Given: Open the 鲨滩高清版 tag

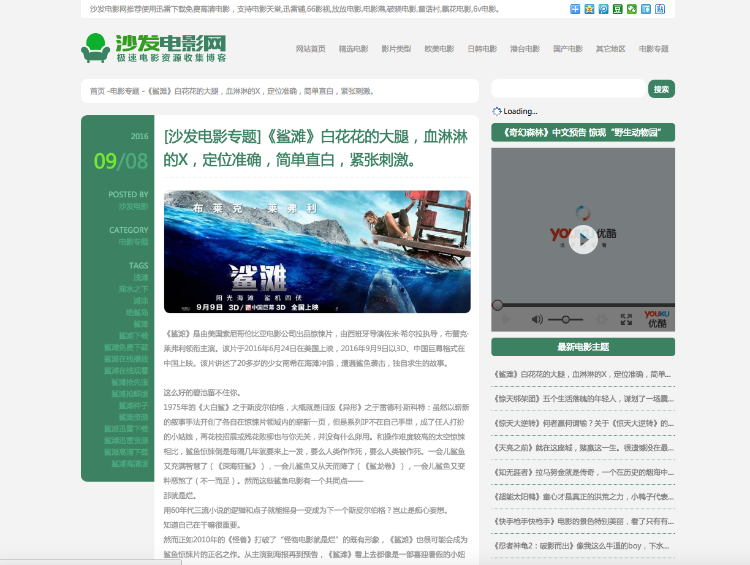Looking at the screenshot, I should [x=130, y=464].
